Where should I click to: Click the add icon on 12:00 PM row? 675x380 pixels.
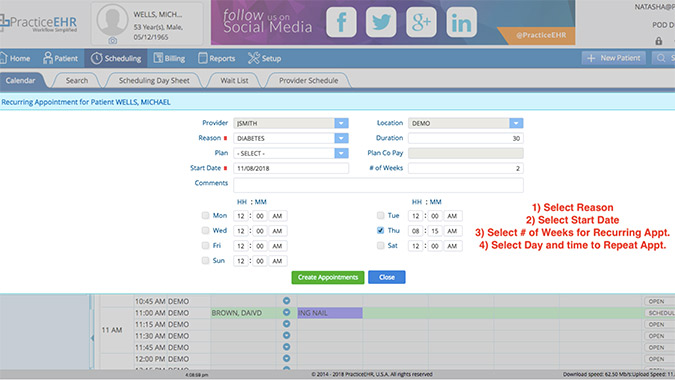click(x=286, y=358)
